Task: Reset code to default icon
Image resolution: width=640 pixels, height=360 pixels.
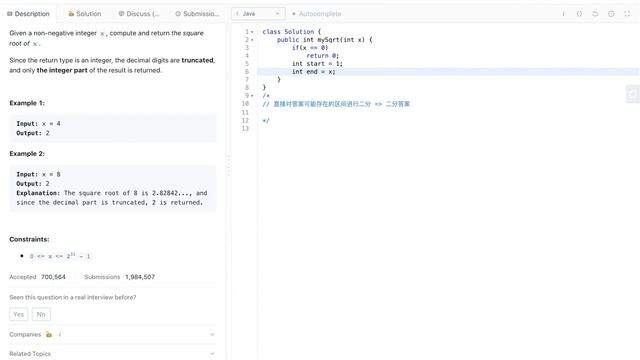Action: click(595, 14)
